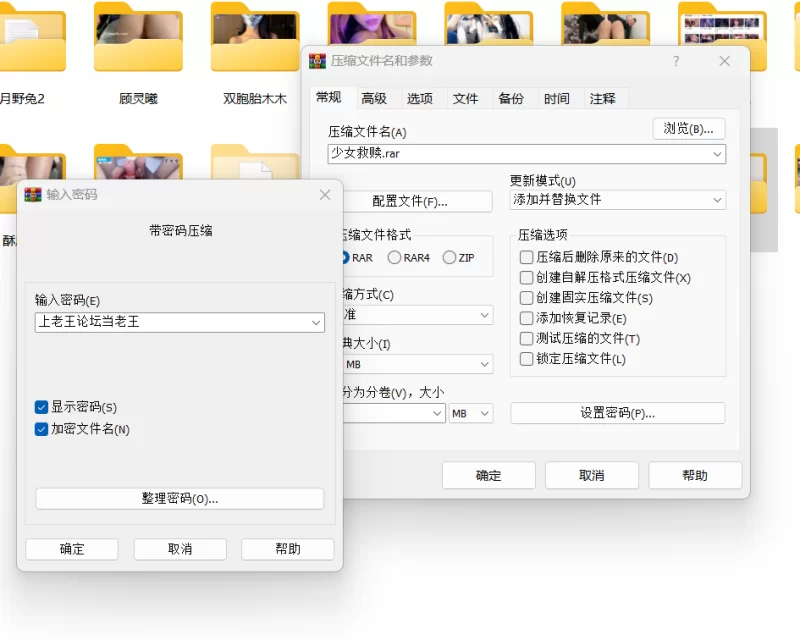Toggle the 加密文件名 checkbox
The height and width of the screenshot is (640, 800).
pyautogui.click(x=41, y=429)
